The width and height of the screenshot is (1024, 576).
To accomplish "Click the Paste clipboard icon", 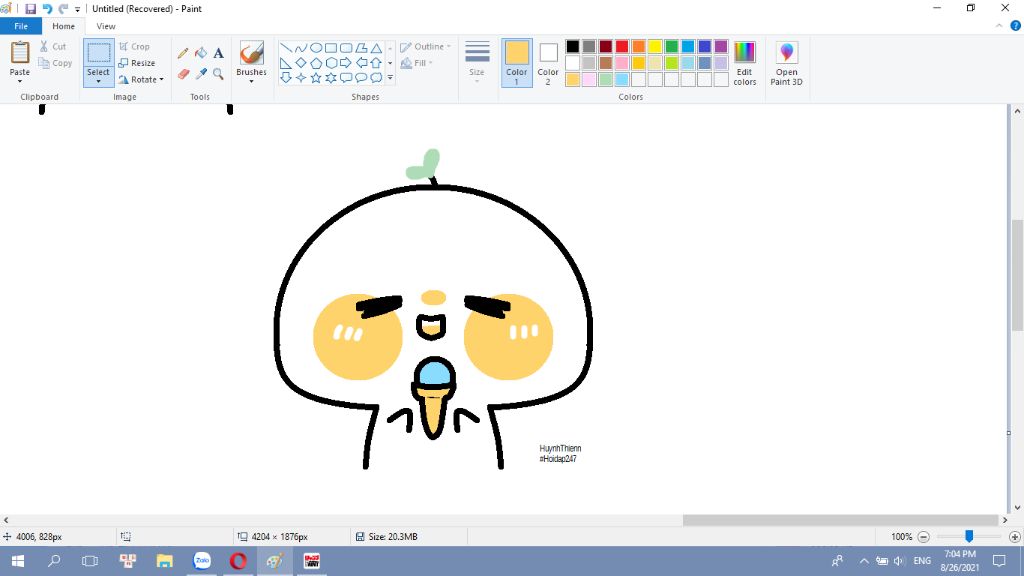I will pyautogui.click(x=20, y=52).
